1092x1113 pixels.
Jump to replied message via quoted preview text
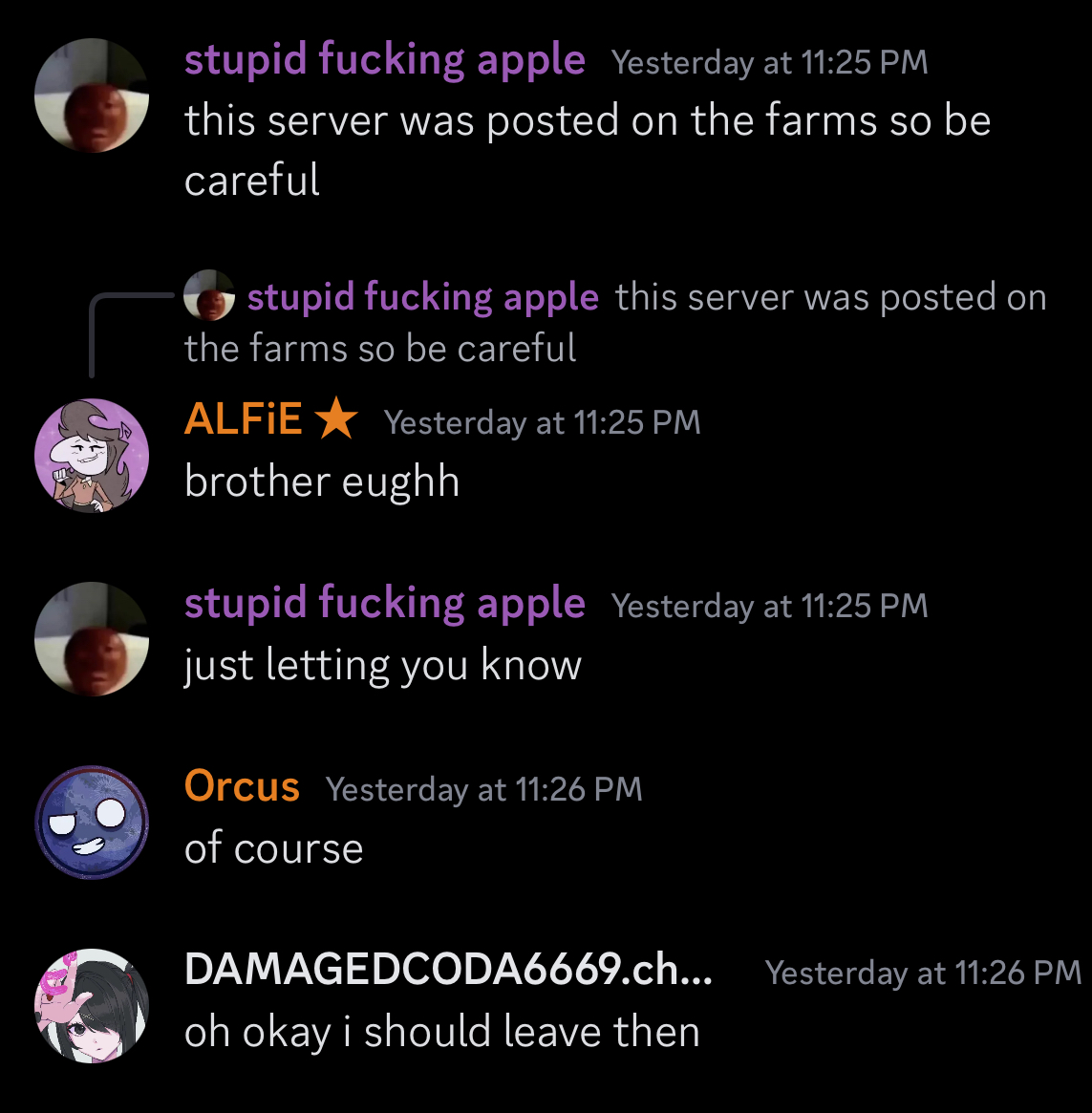pyautogui.click(x=615, y=322)
